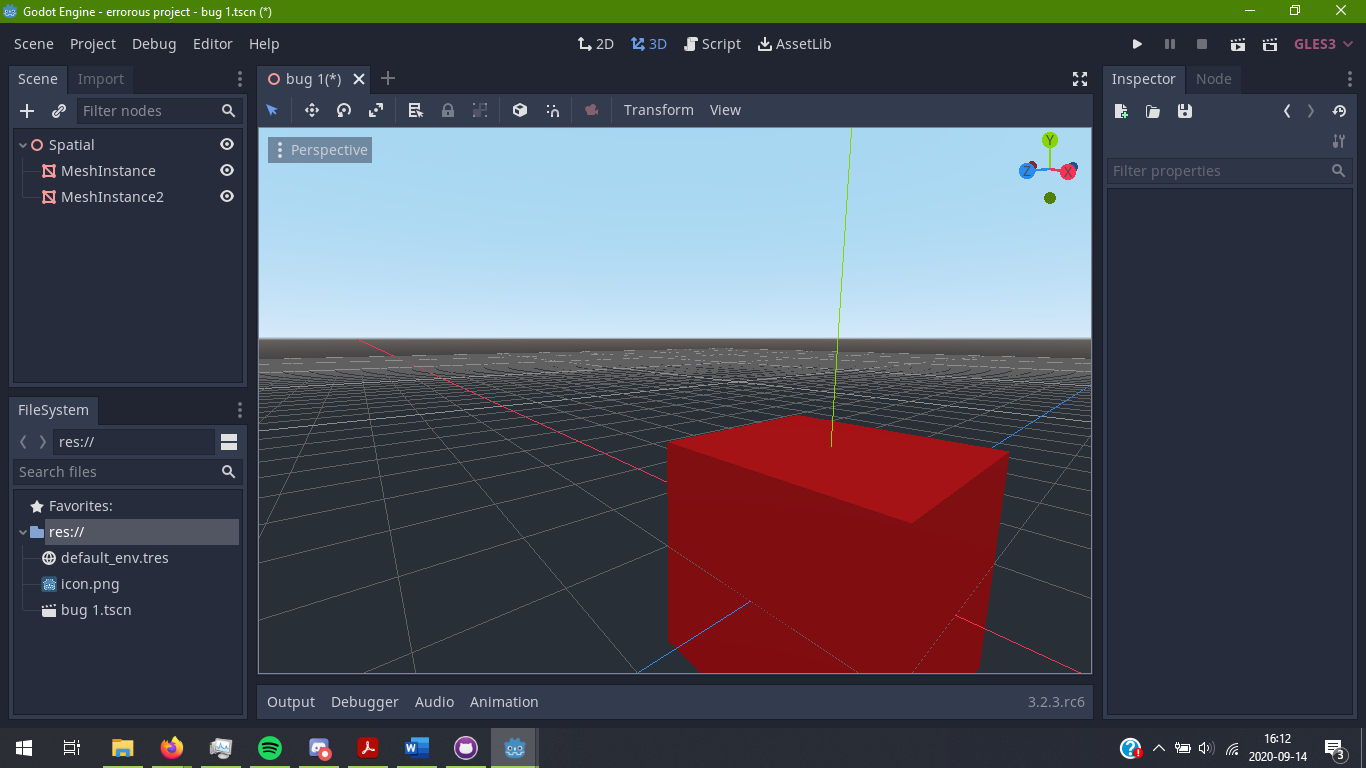Lock the selected object with padlock icon
This screenshot has width=1366, height=768.
click(x=448, y=110)
